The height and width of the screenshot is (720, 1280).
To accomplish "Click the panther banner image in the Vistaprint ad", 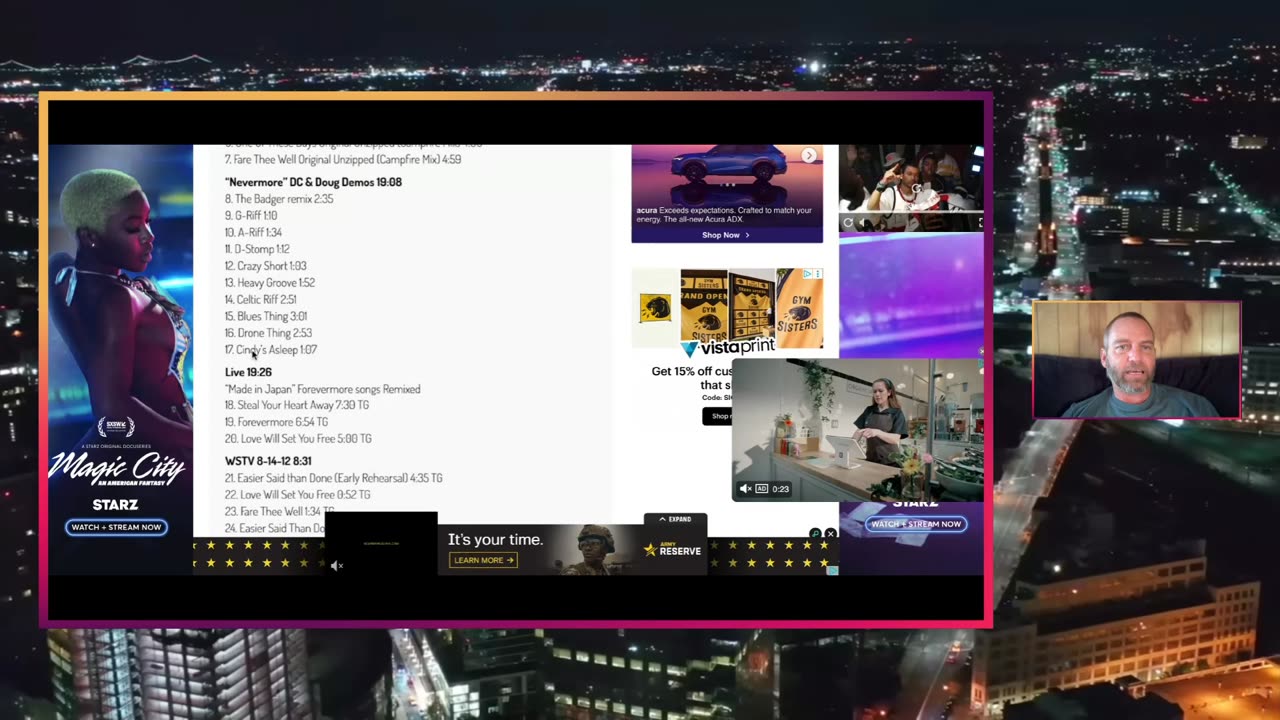I will (x=656, y=307).
